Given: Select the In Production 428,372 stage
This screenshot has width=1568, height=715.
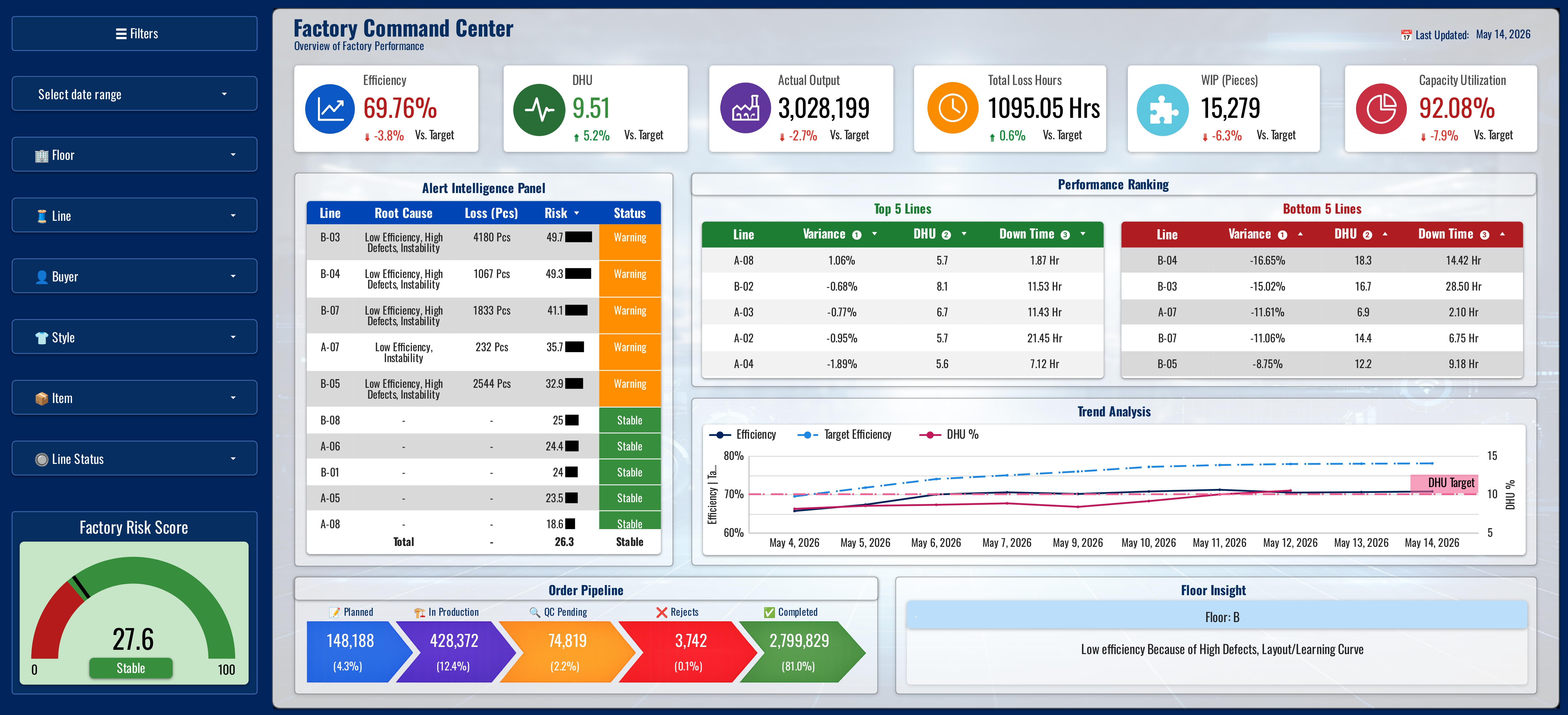Looking at the screenshot, I should coord(455,652).
